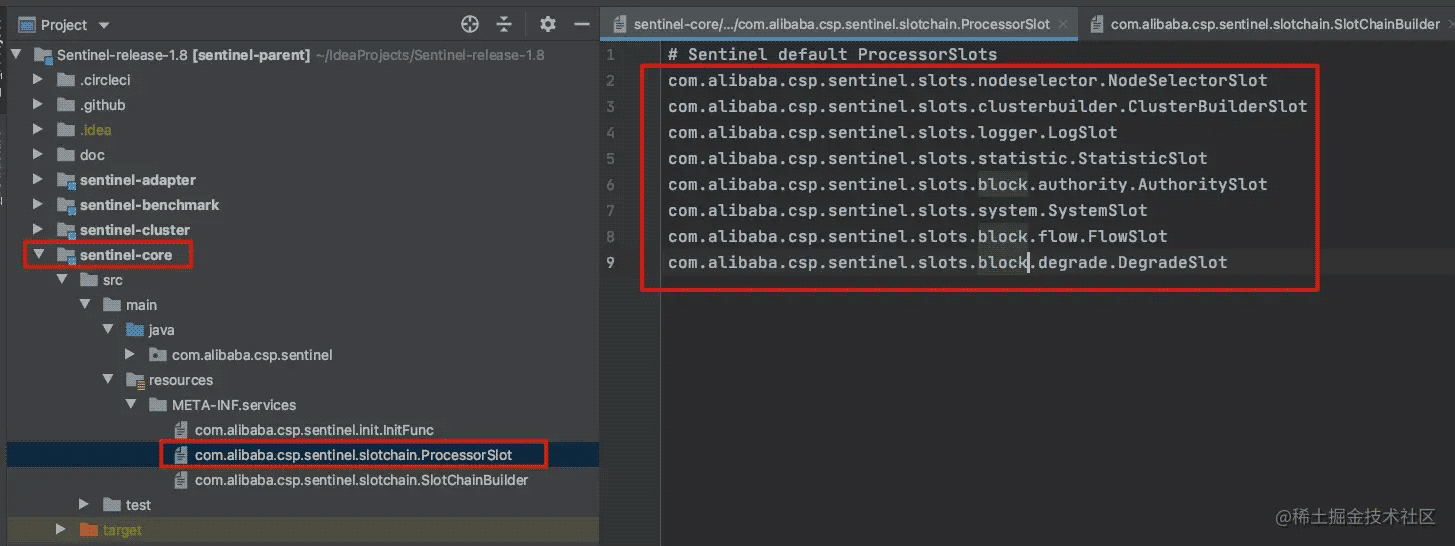Click the orange target folder icon
The width and height of the screenshot is (1455, 546).
[89, 530]
